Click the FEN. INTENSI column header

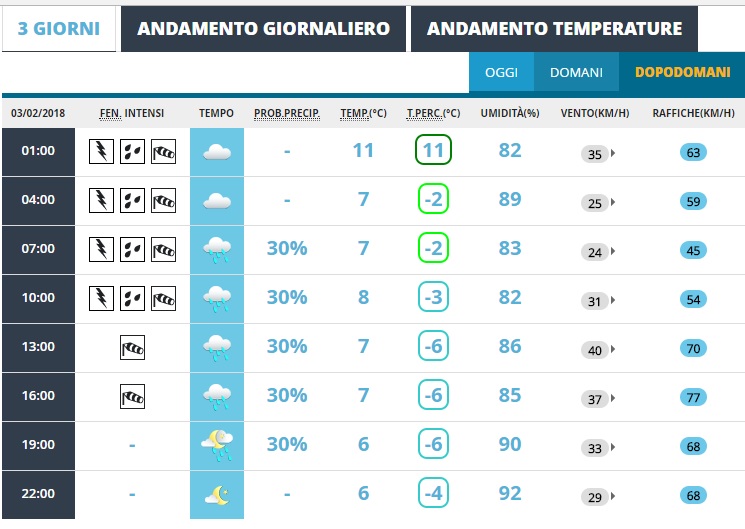132,113
